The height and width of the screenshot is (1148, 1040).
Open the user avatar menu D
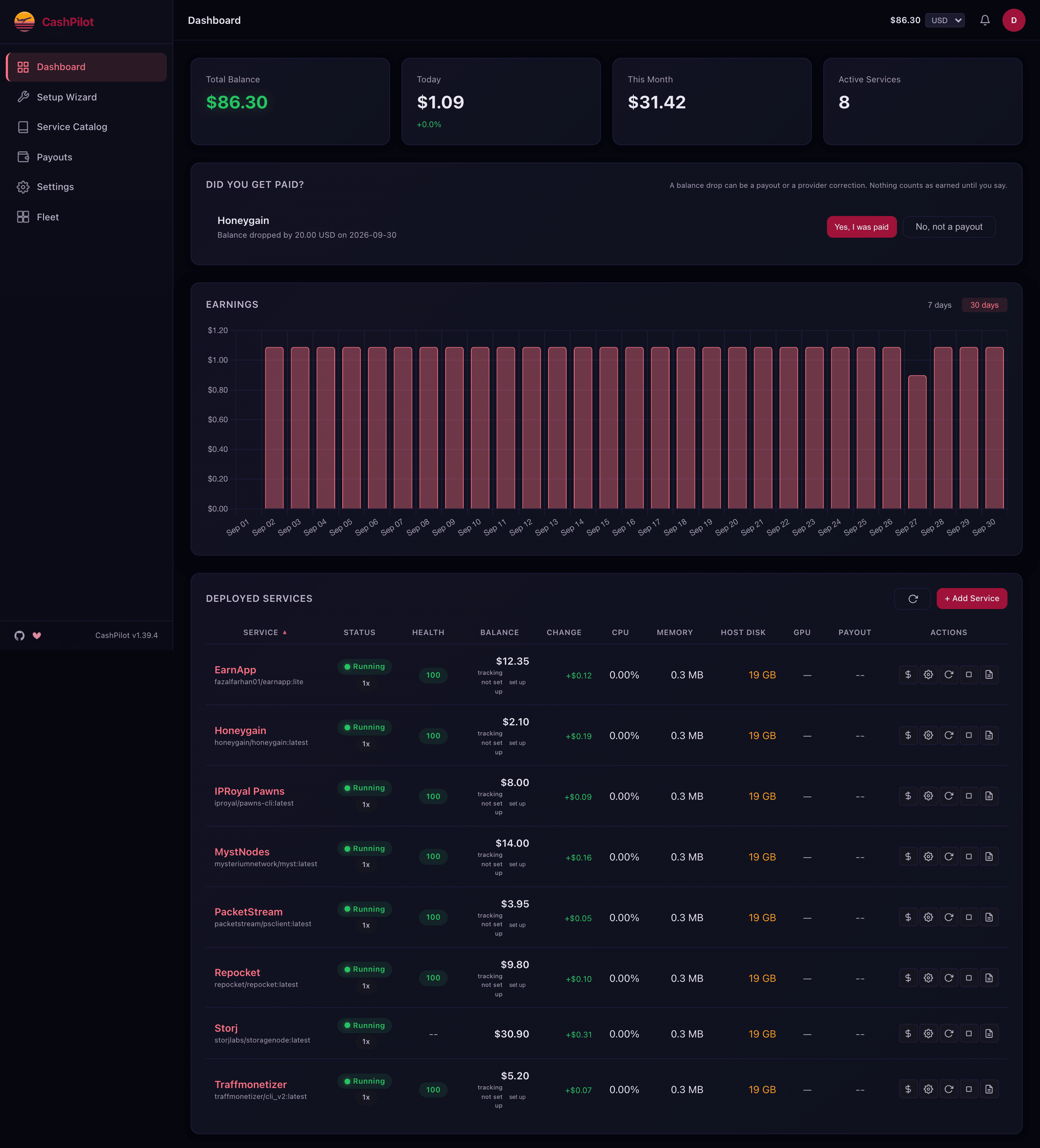(x=1013, y=21)
